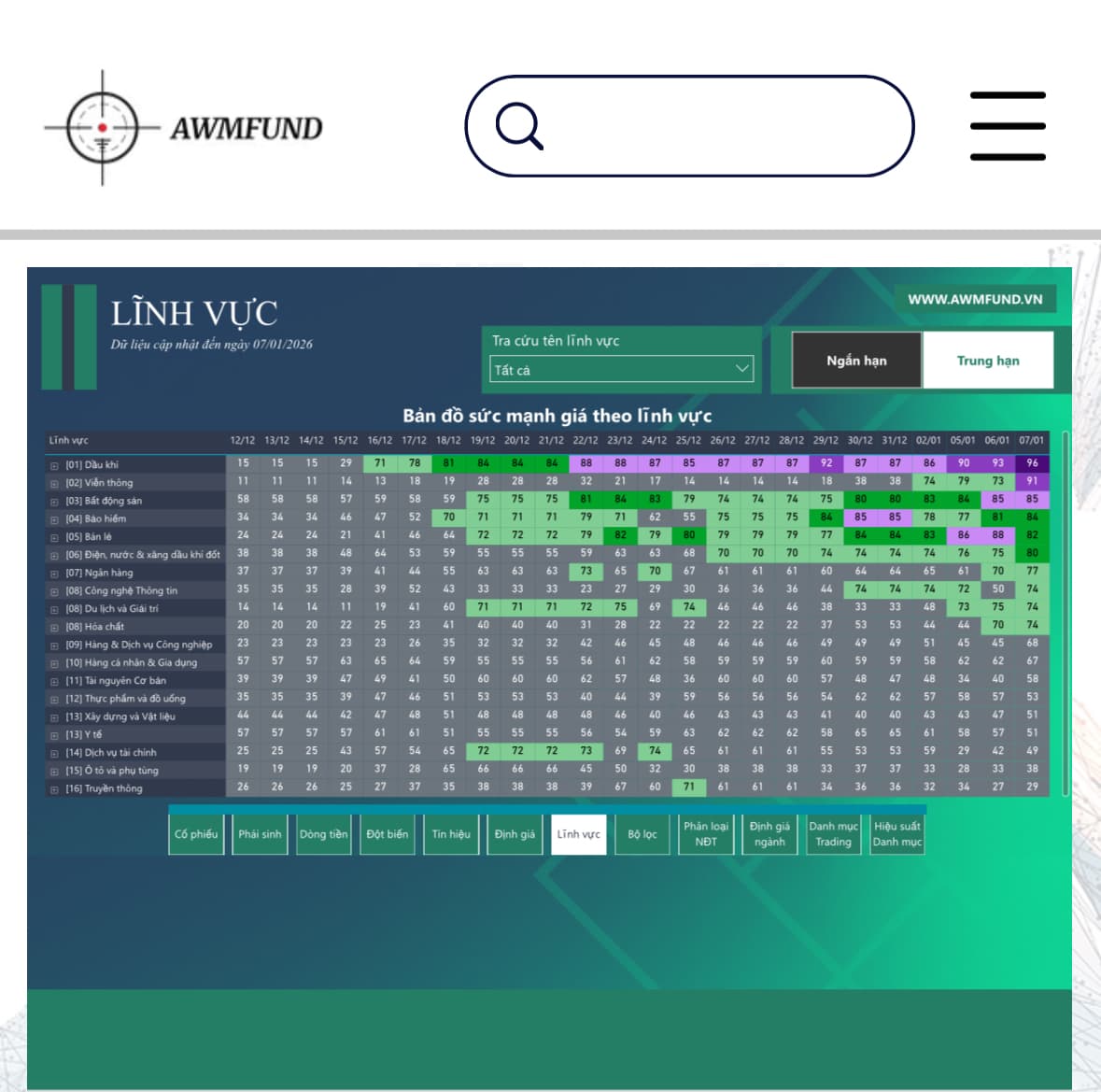
Task: Open the Danh mục Trading tab
Action: [834, 834]
